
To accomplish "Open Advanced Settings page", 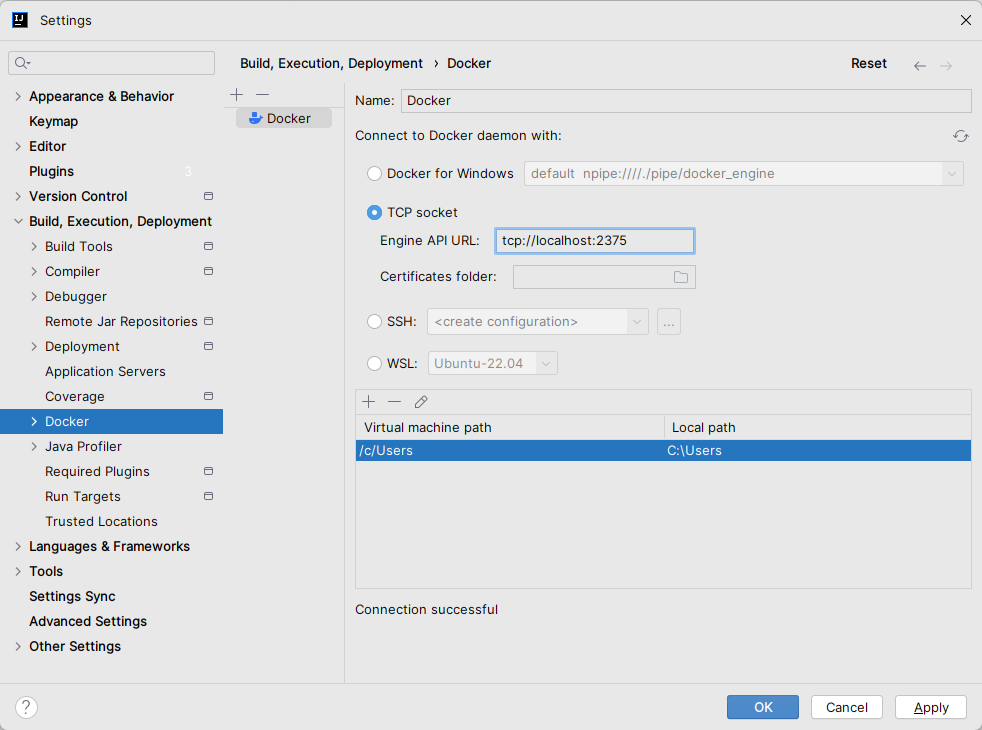I will click(x=88, y=622).
